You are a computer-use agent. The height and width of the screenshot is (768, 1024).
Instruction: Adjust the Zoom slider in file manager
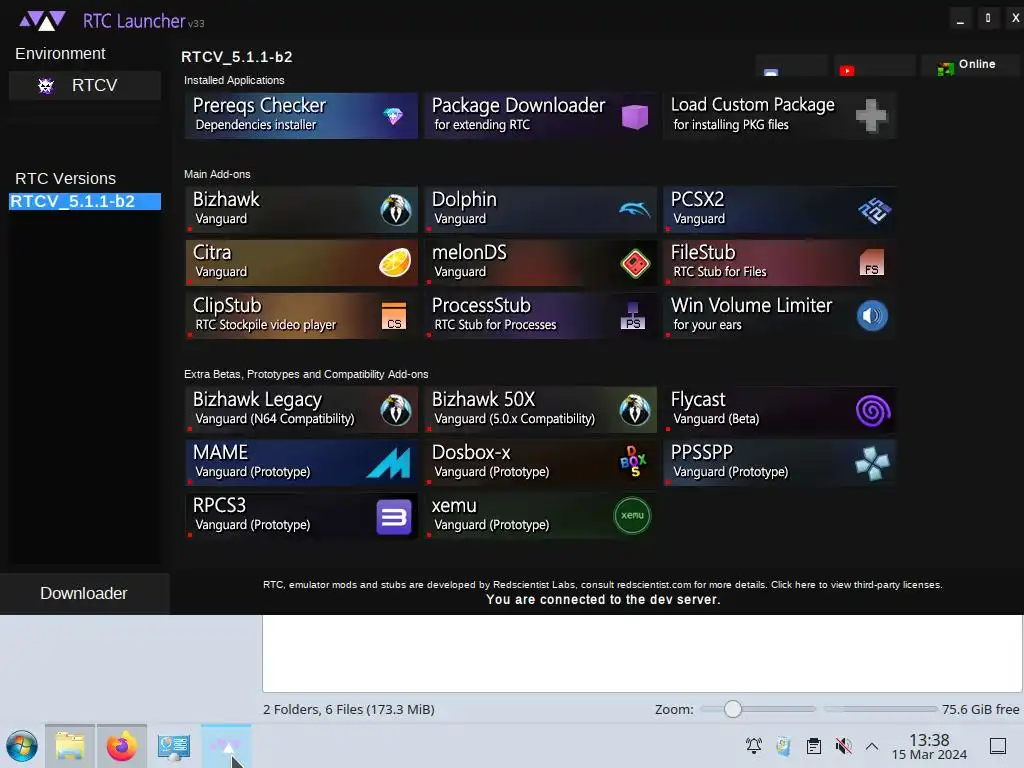pyautogui.click(x=758, y=709)
